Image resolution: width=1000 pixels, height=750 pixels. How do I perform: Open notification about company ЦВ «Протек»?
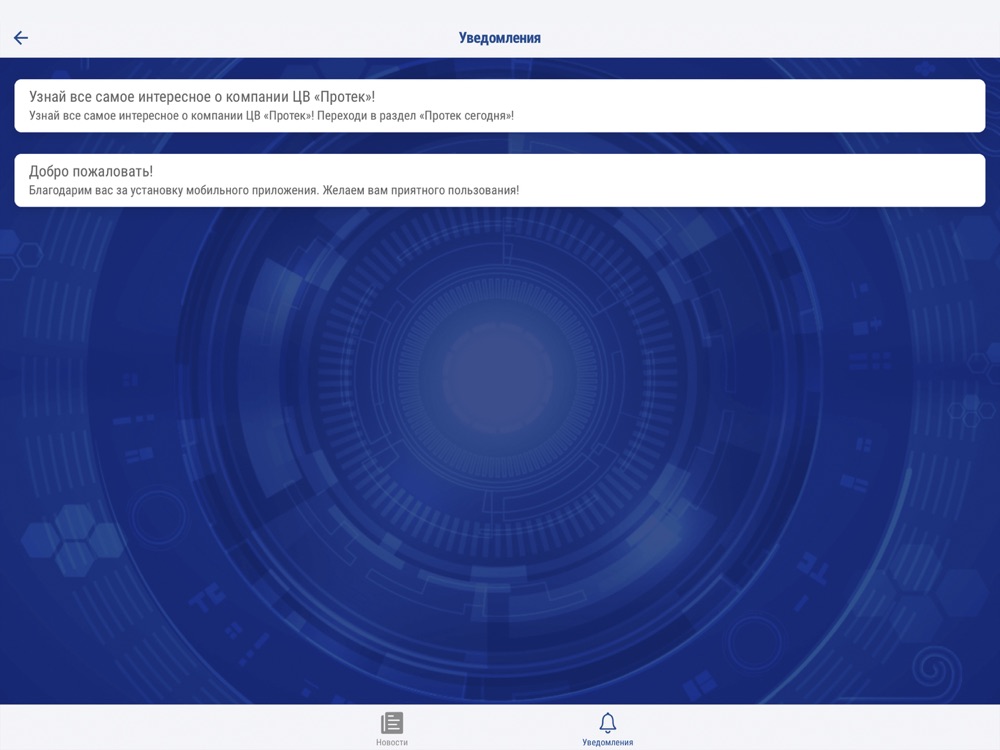click(499, 106)
